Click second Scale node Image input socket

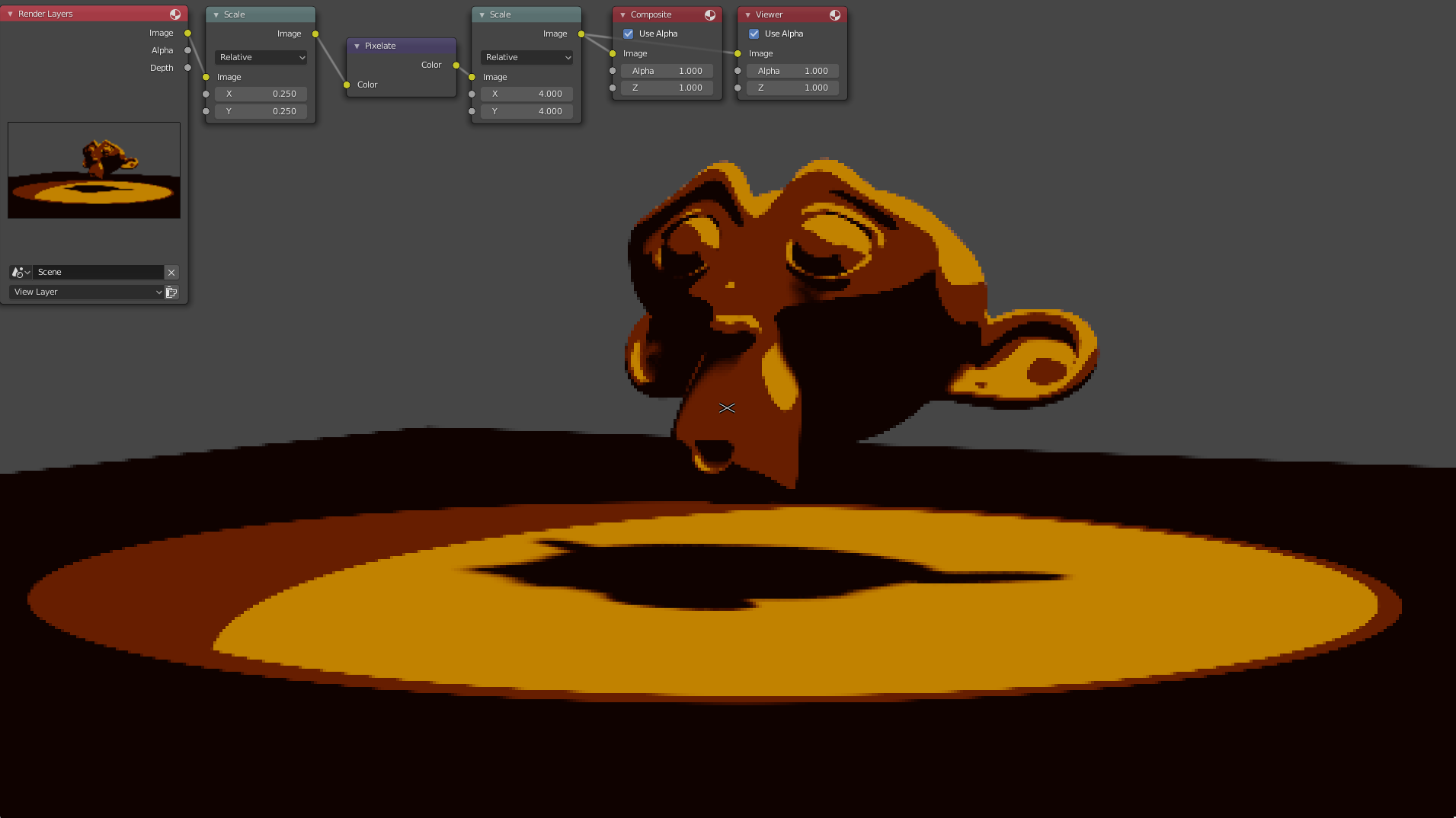pos(472,77)
